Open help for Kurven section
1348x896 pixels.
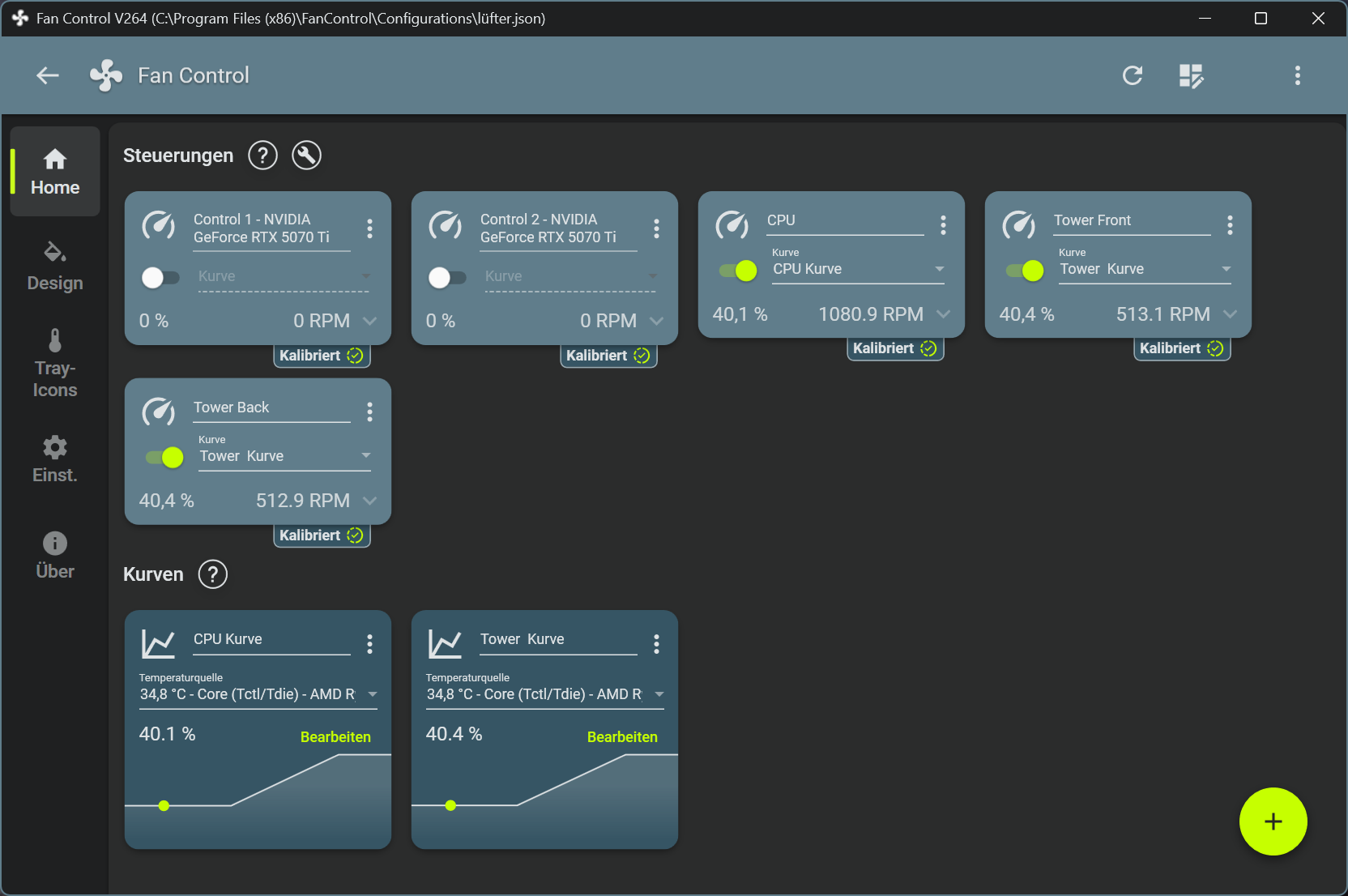tap(213, 574)
